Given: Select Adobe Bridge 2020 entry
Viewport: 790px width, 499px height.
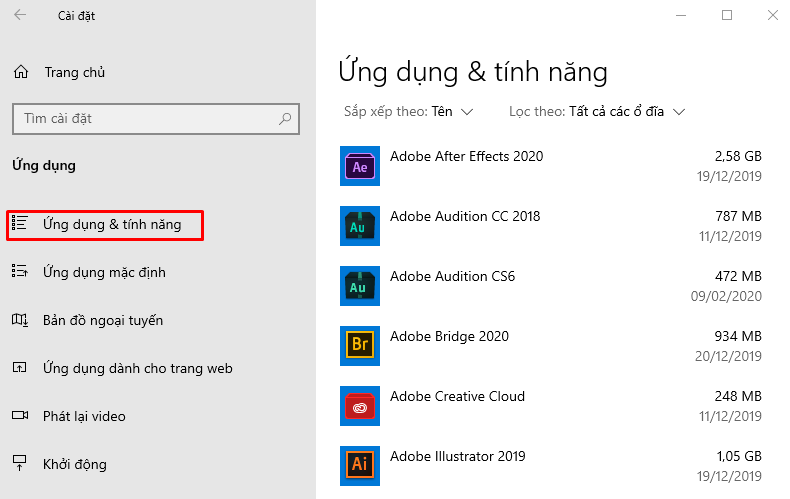Looking at the screenshot, I should coord(551,346).
